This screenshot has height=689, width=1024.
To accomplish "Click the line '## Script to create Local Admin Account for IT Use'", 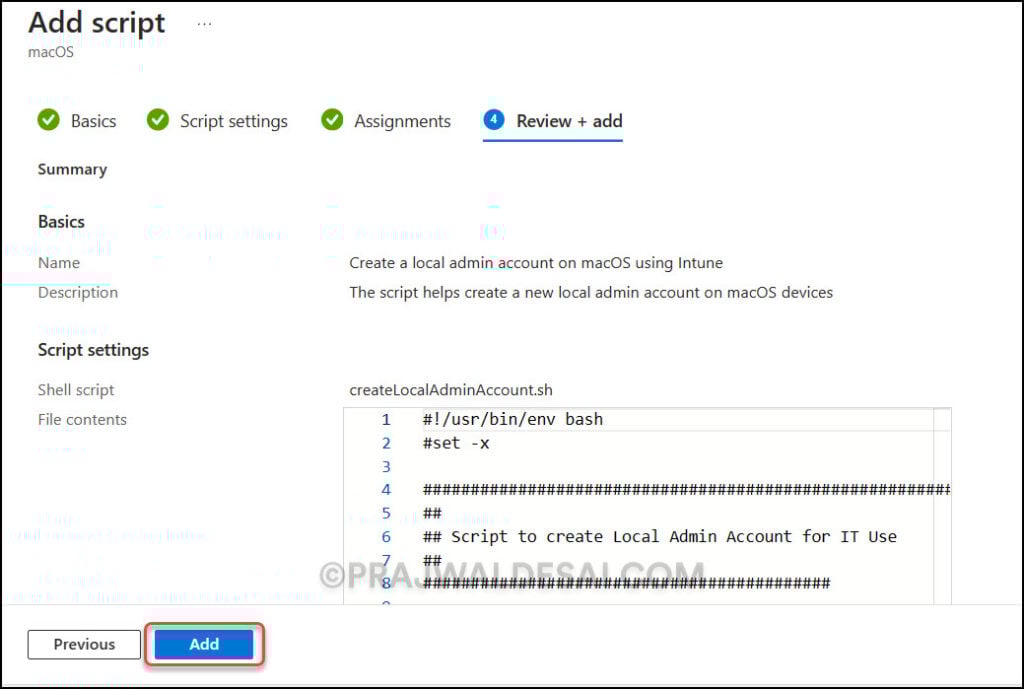I will pos(660,536).
